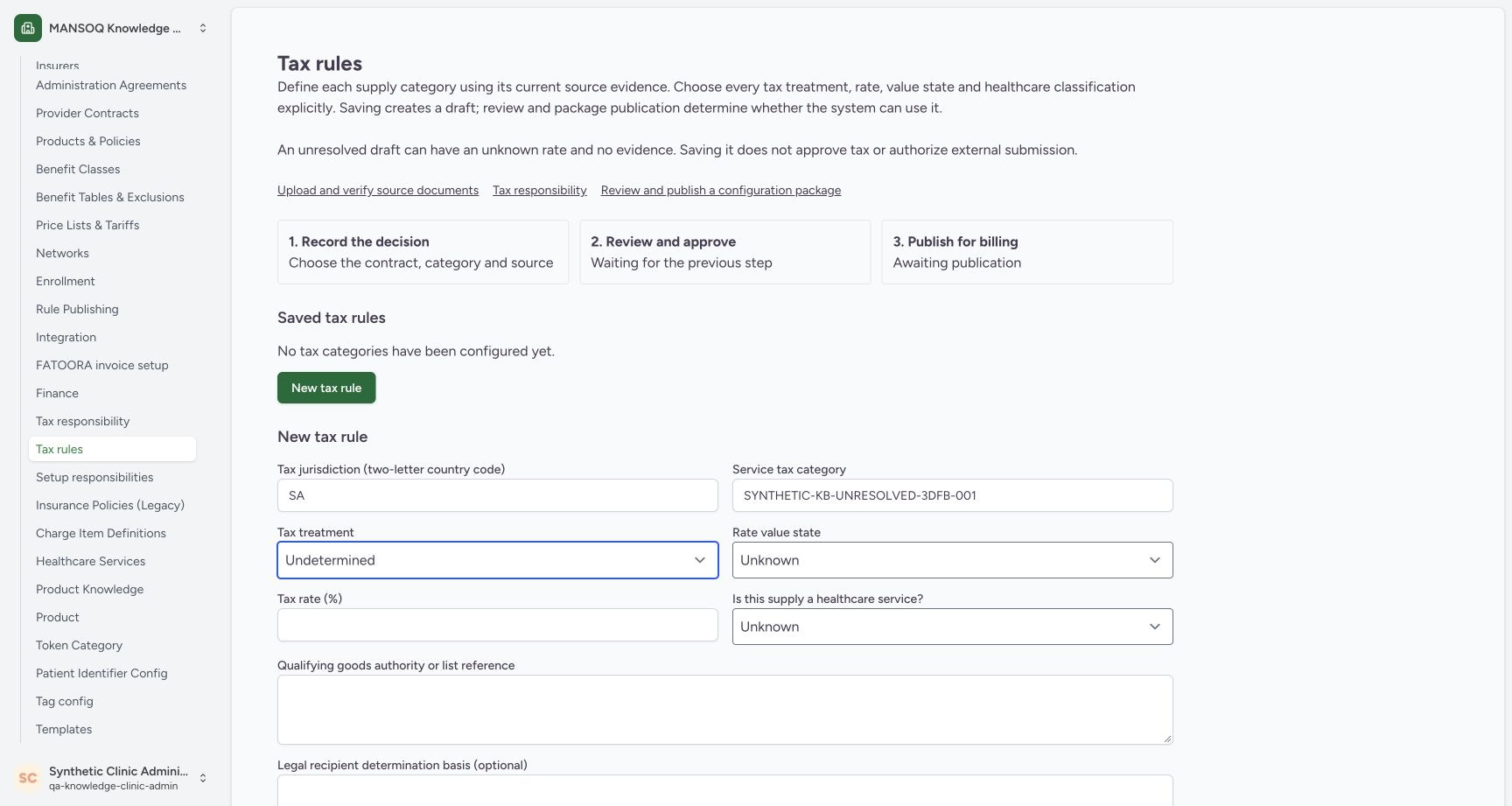Image resolution: width=1512 pixels, height=806 pixels.
Task: Select step 3 Publish for billing card
Action: 1027,252
